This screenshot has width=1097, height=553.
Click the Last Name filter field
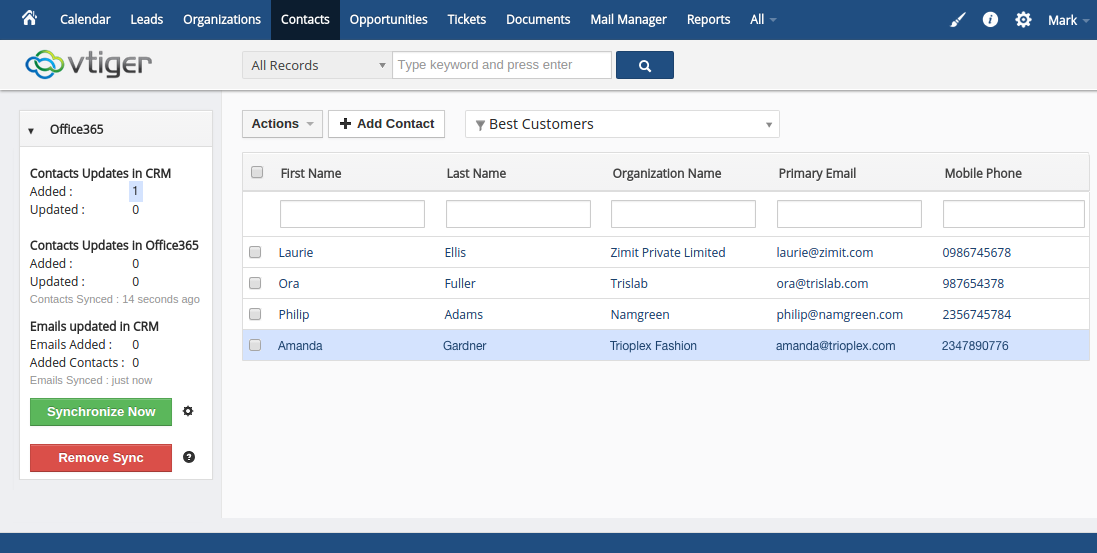(x=518, y=214)
